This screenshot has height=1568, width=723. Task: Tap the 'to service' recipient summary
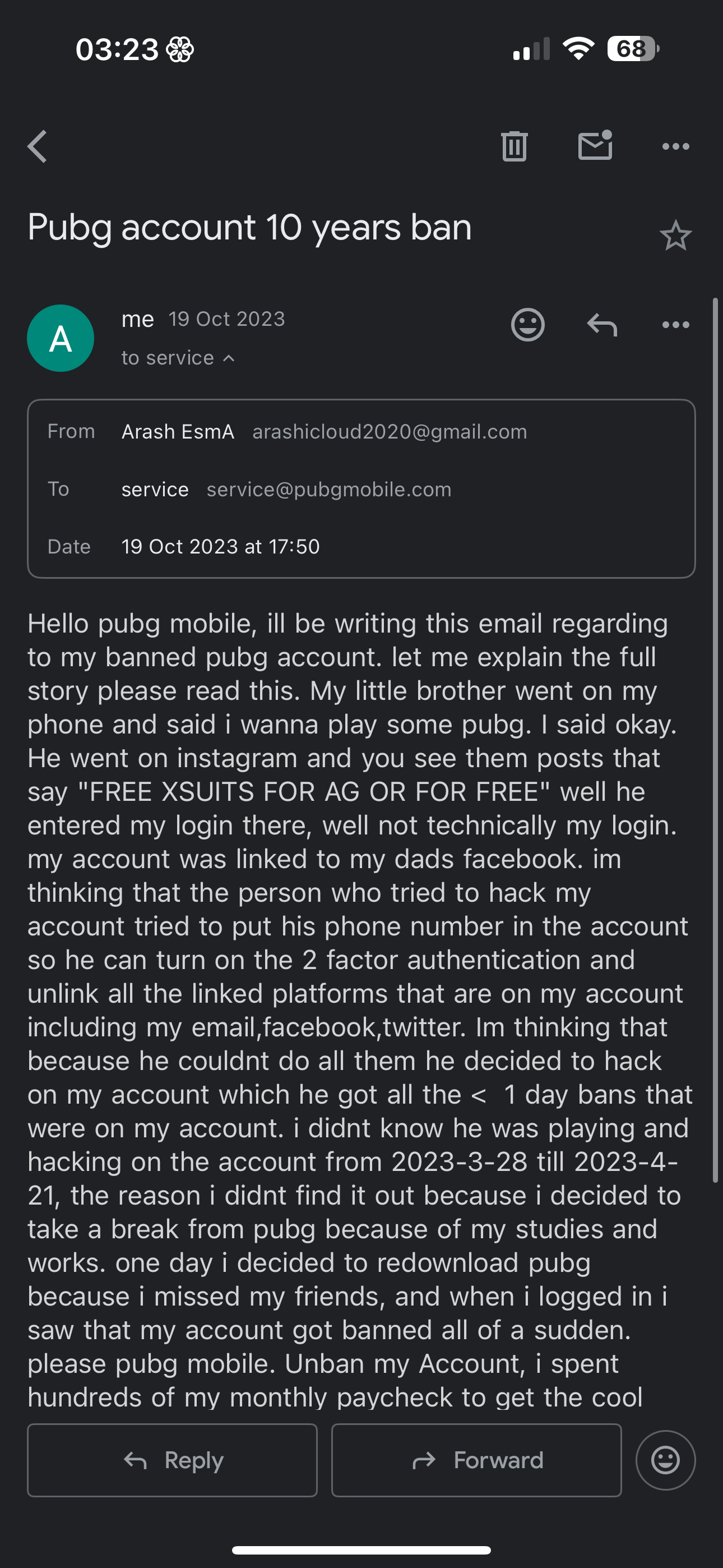[x=168, y=358]
